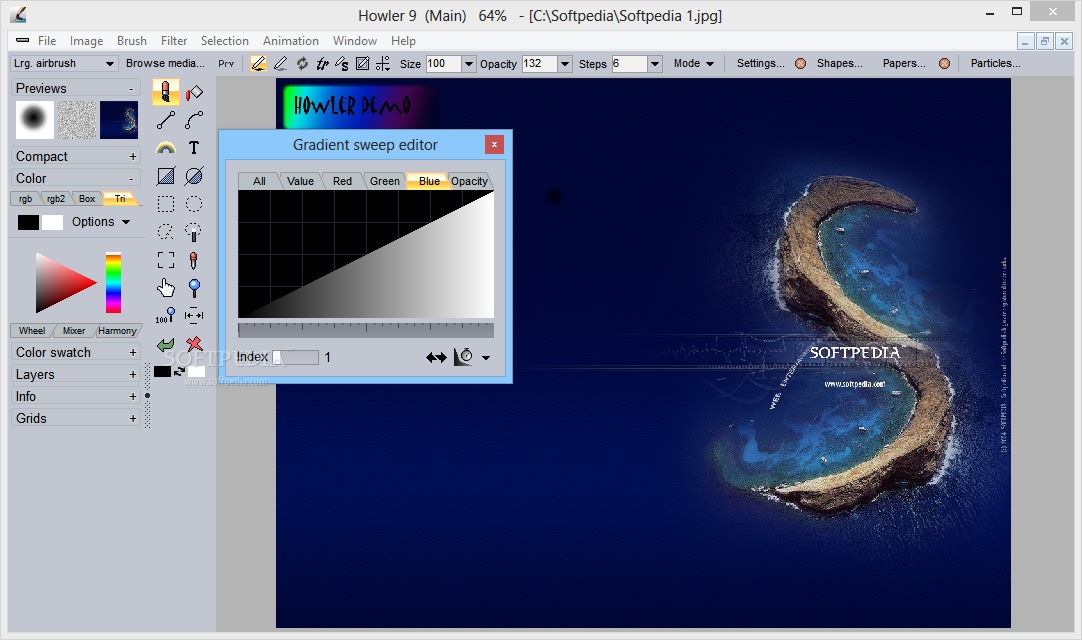1082x640 pixels.
Task: Select the zoom magnifier tool
Action: (194, 288)
